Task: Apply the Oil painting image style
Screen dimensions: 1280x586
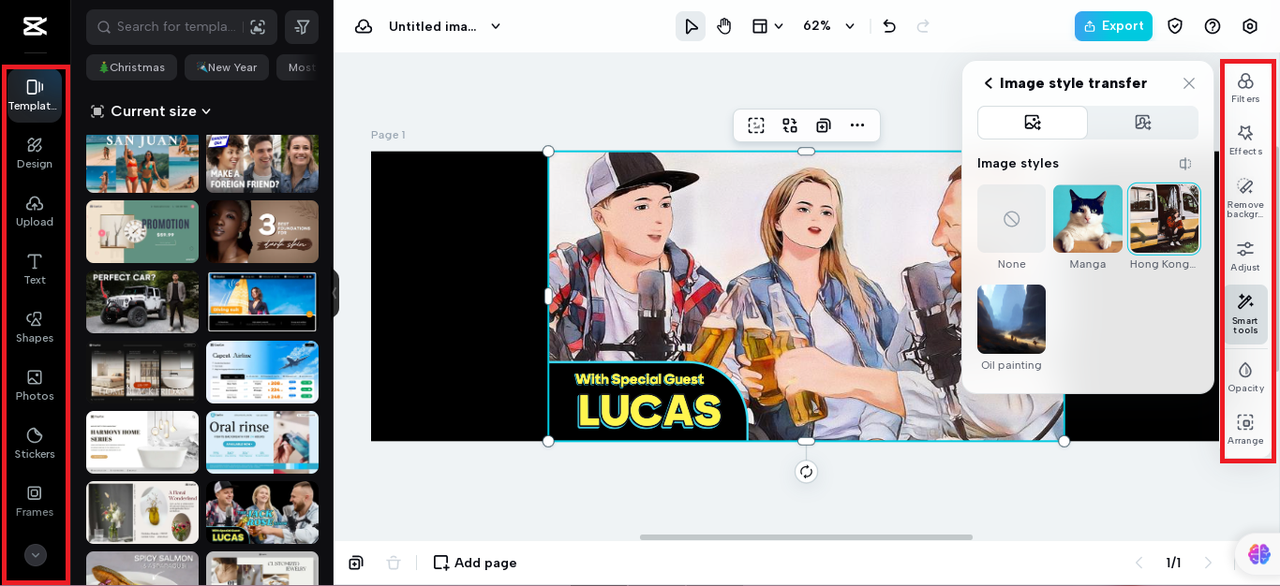Action: coord(1011,319)
